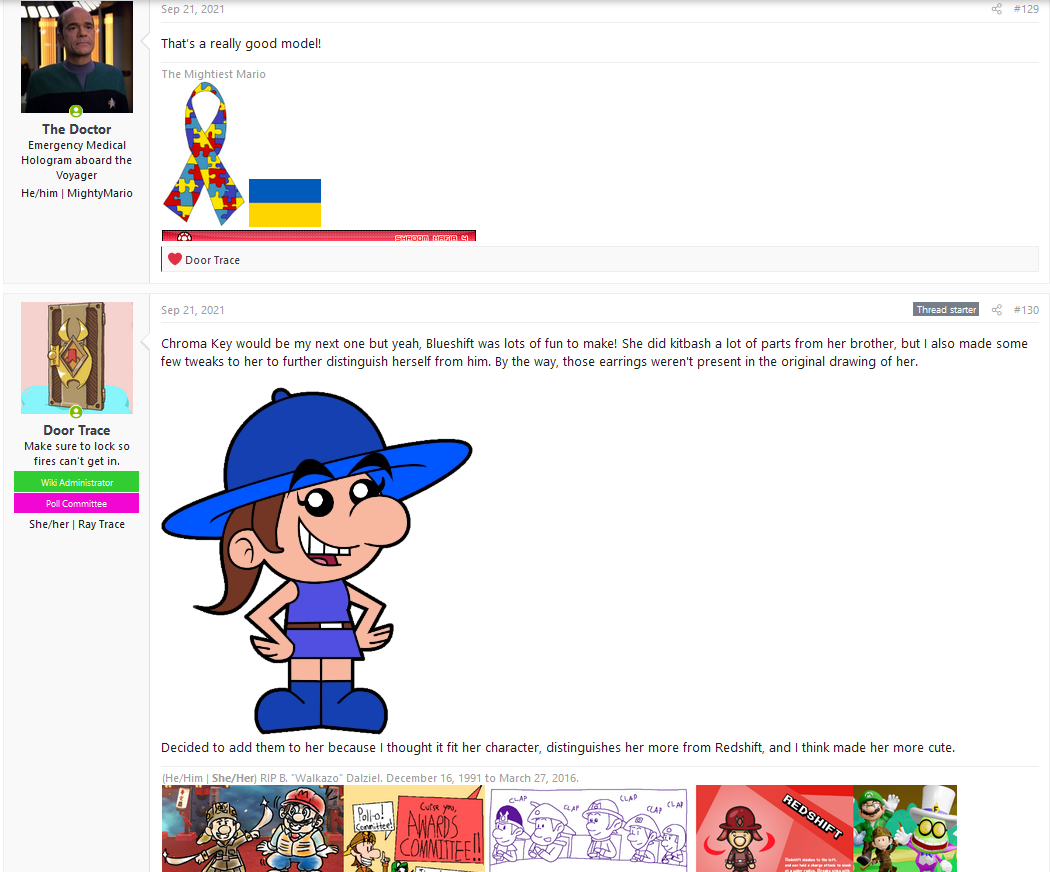The height and width of the screenshot is (872, 1050).
Task: Click 'The Mightiest Mario' signature text
Action: [214, 74]
